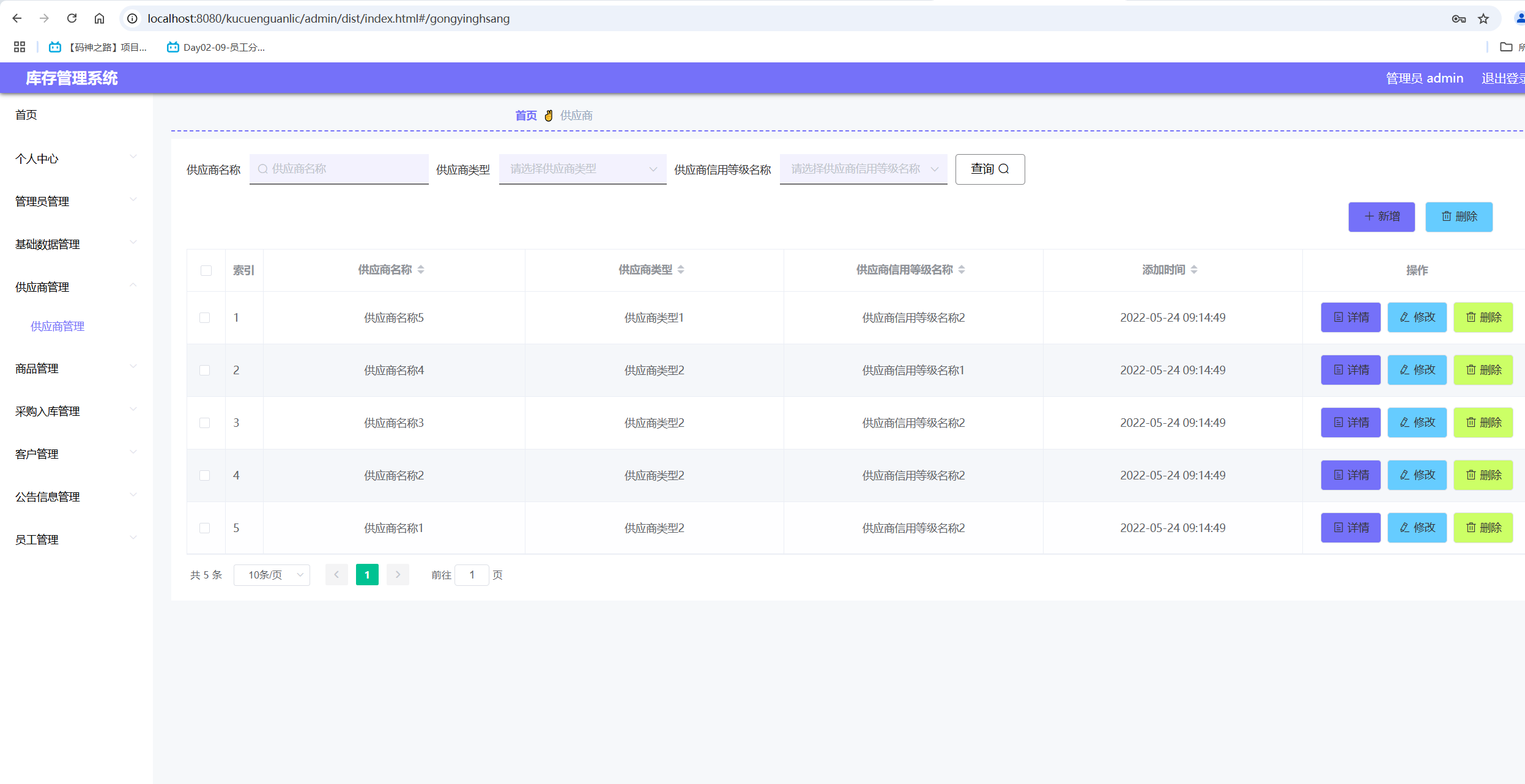1525x784 pixels.
Task: Reload the page with refresh icon
Action: 72,18
